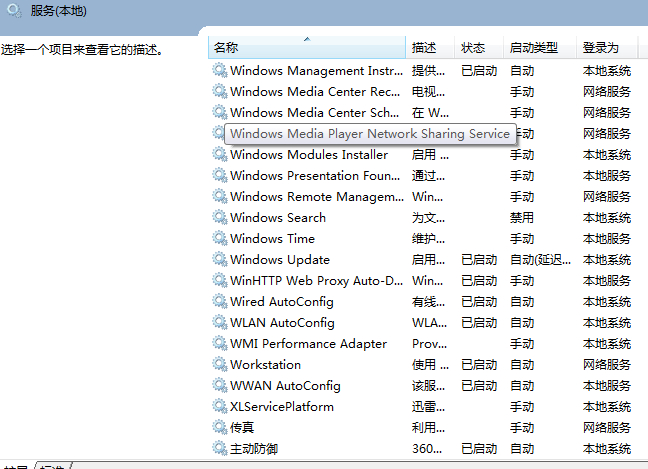Image resolution: width=648 pixels, height=469 pixels.
Task: Sort by the 描述 column header
Action: point(430,48)
